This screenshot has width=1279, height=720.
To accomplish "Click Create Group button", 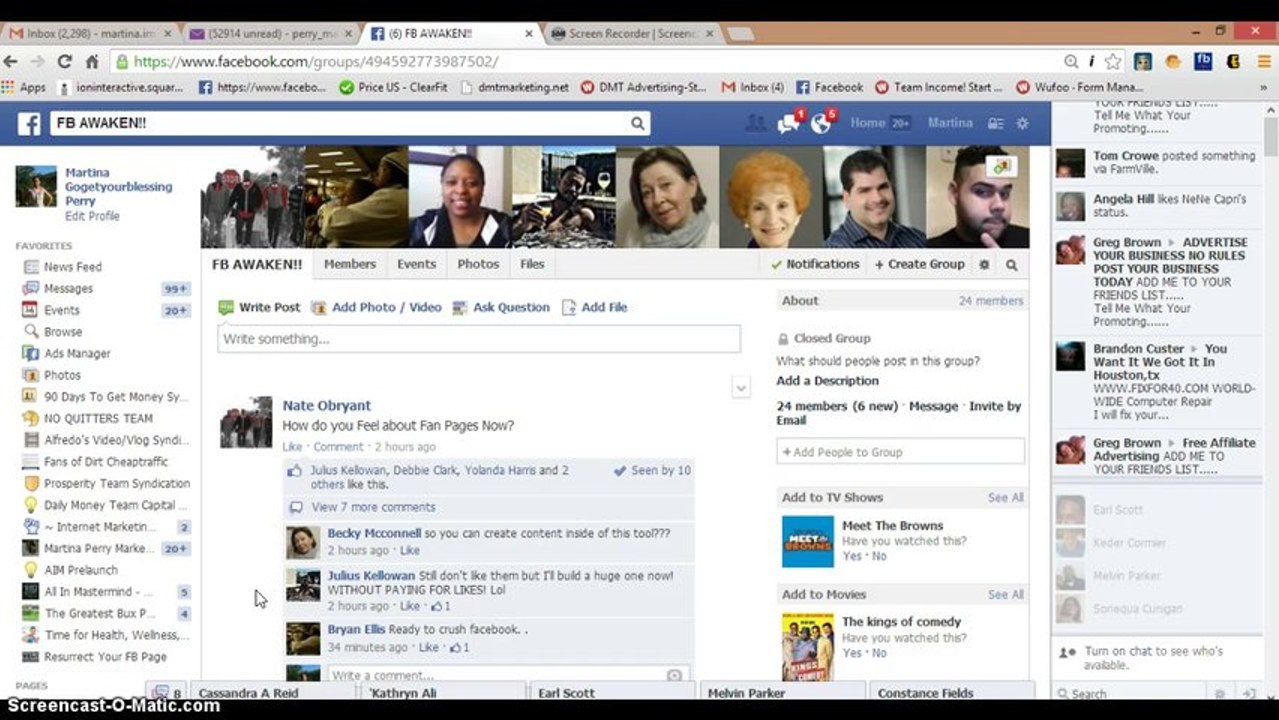I will point(919,264).
